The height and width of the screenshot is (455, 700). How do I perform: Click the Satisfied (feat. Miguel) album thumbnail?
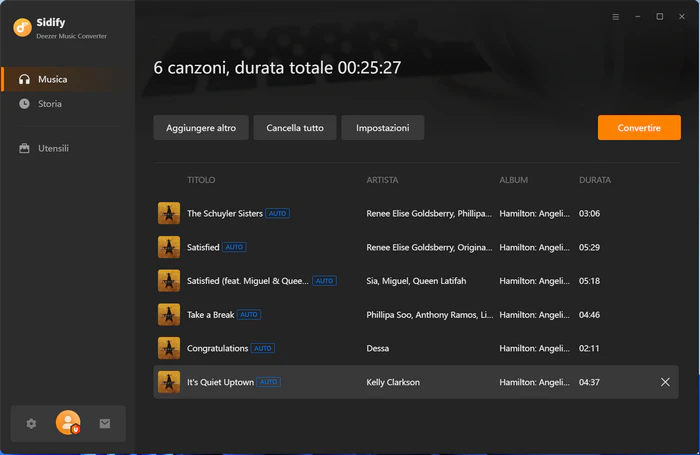(x=169, y=281)
